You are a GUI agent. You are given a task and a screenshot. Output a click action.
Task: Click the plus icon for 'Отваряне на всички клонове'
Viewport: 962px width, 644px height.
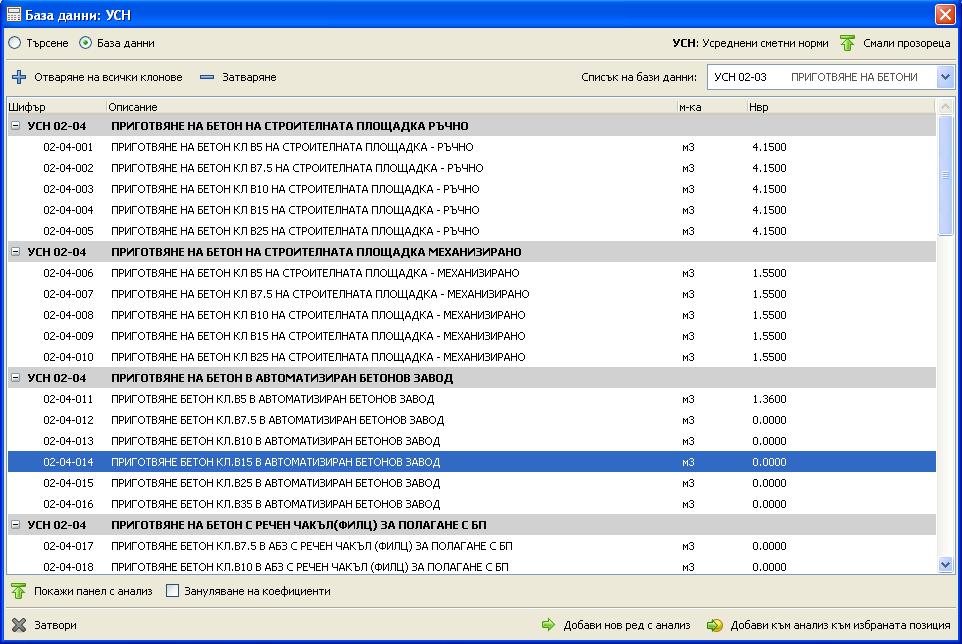pos(19,77)
